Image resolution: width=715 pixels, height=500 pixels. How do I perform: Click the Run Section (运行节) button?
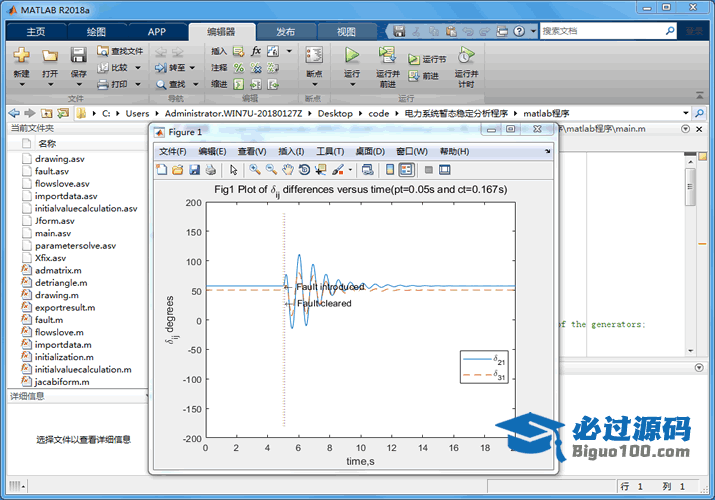427,59
